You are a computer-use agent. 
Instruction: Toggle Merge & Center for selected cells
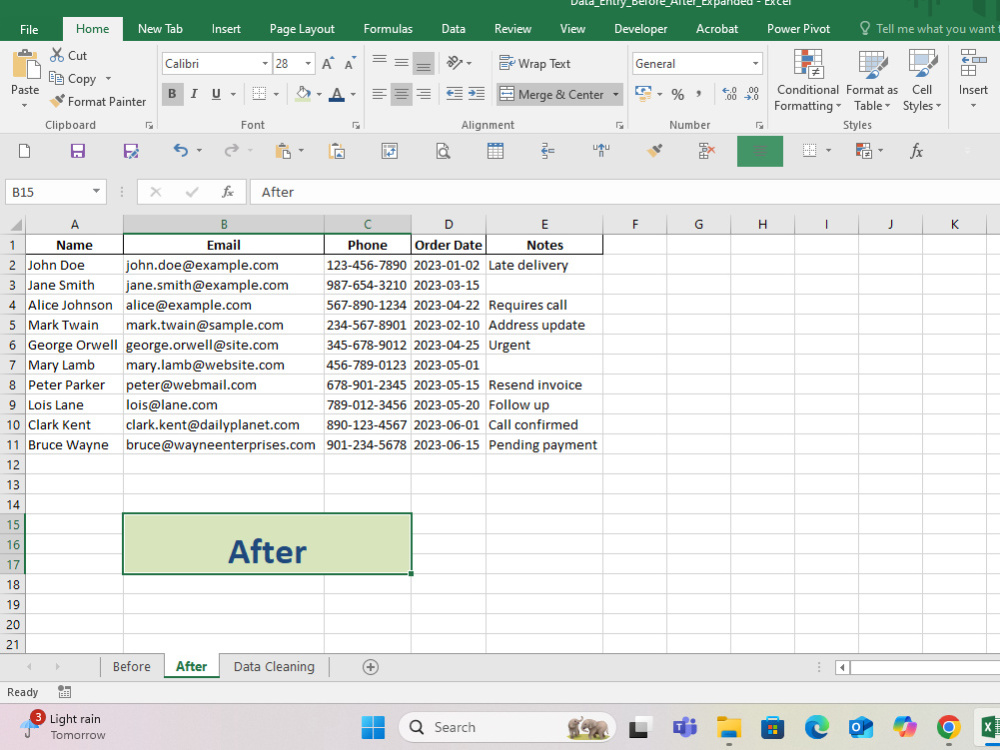coord(551,94)
